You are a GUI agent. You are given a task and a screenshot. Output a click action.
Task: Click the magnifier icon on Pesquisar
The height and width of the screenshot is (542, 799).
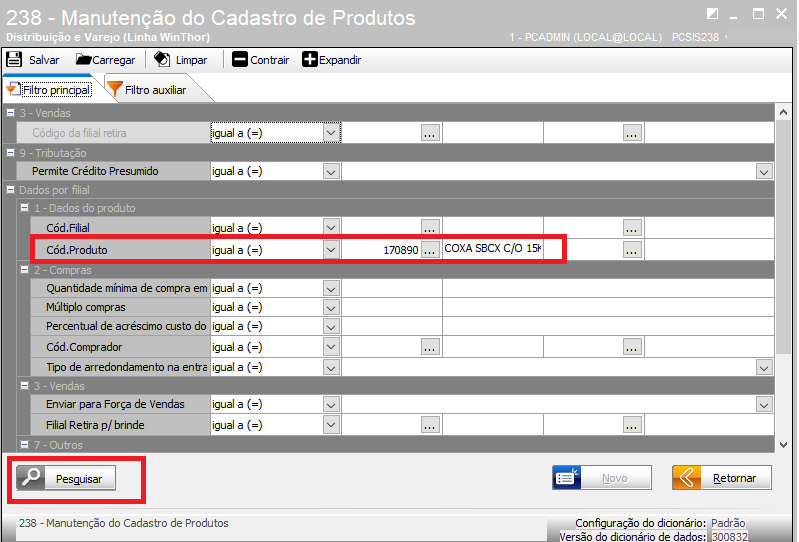31,478
